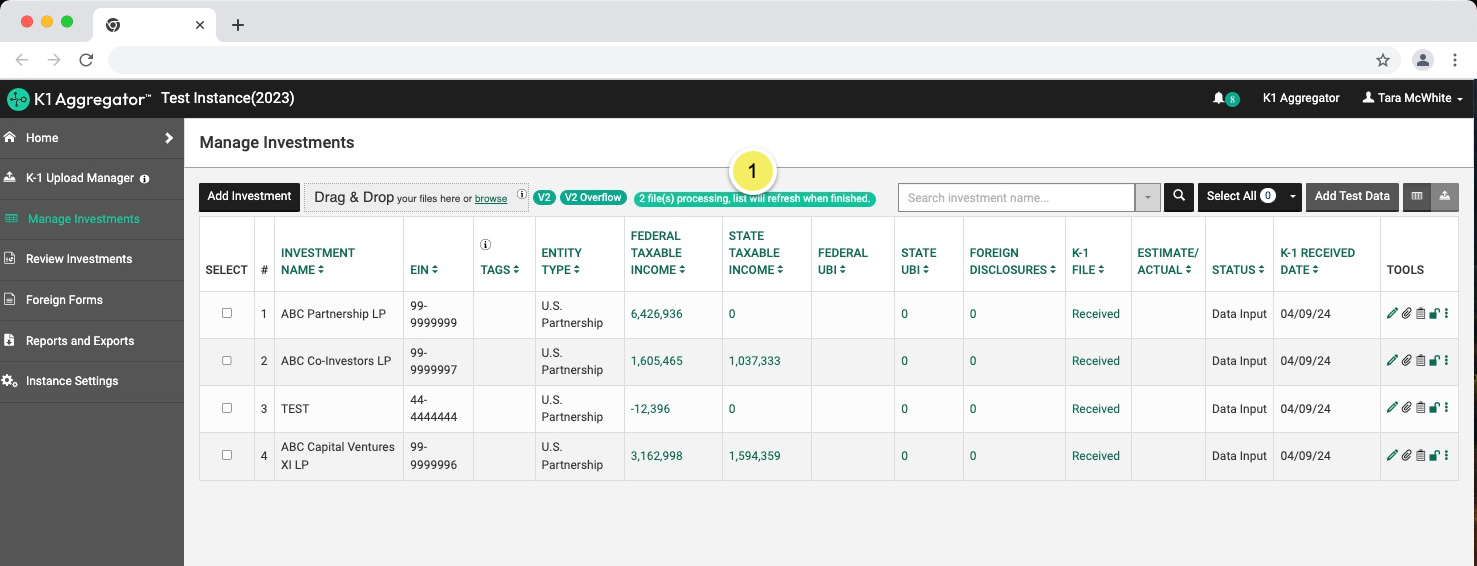
Task: Go to Foreign Forms in the sidebar
Action: click(64, 300)
